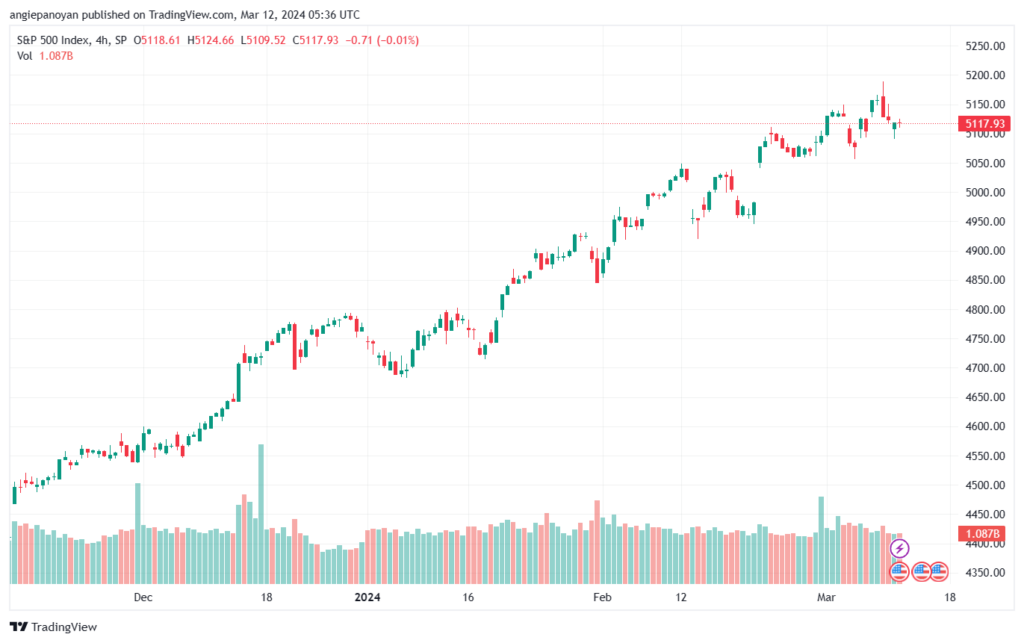This screenshot has height=643, width=1024.
Task: Click the 5250.00 price scale label
Action: tap(985, 46)
